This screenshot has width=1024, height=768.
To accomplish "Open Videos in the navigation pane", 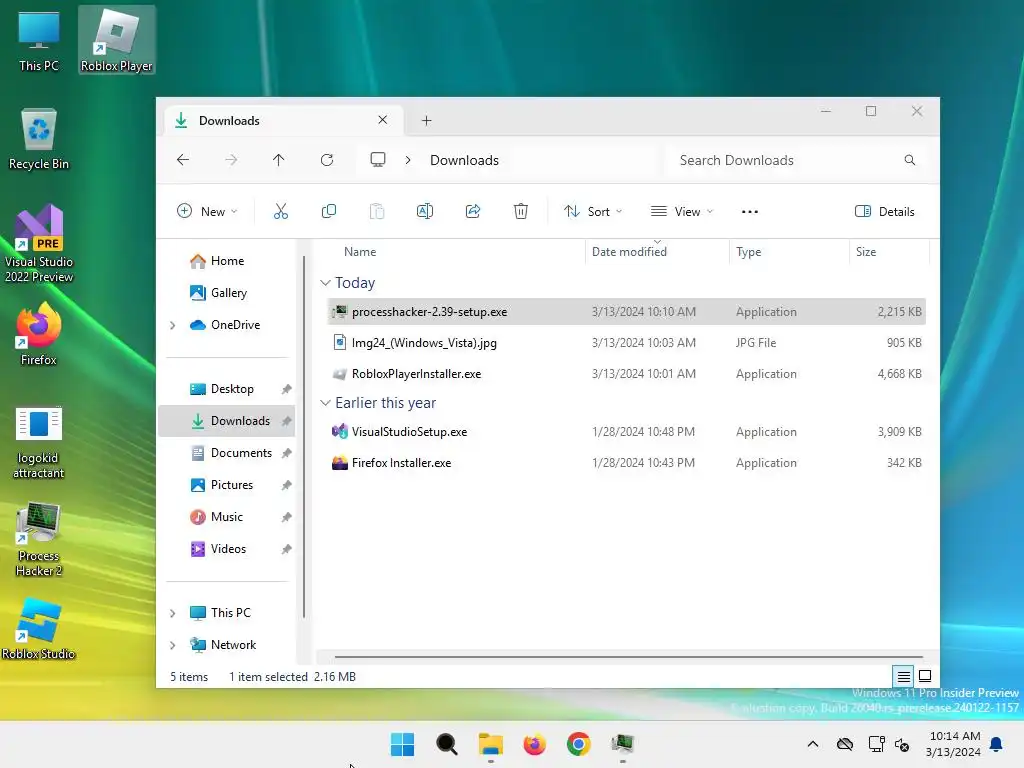I will coord(226,549).
